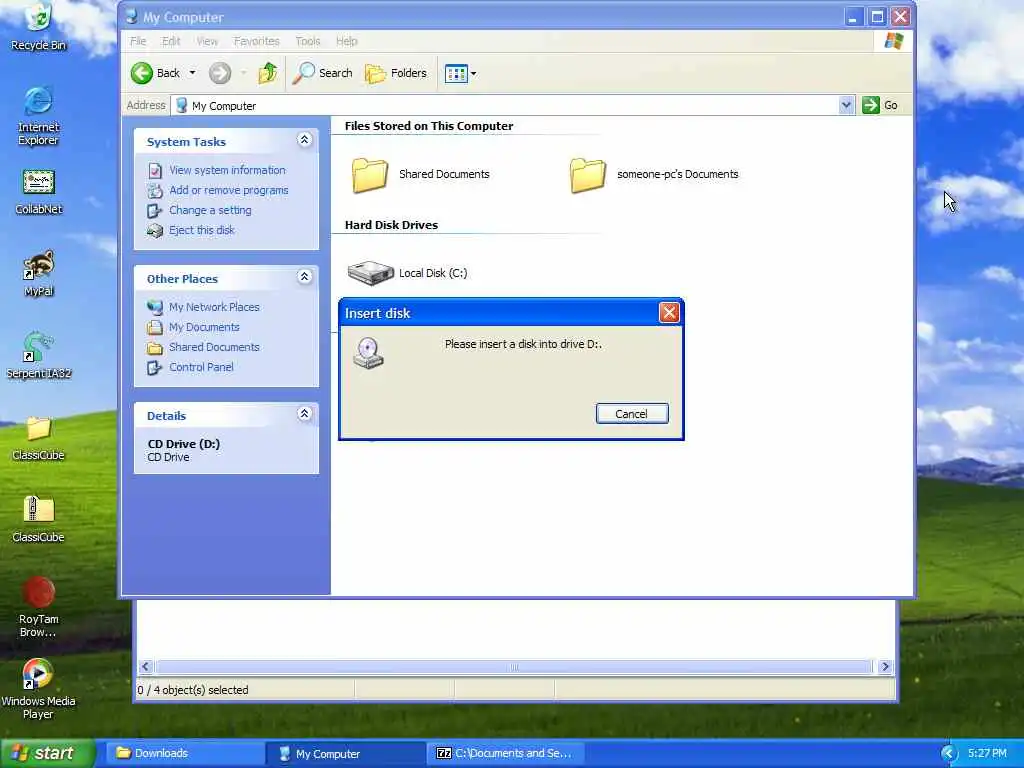Collapse the System Tasks panel
Image resolution: width=1024 pixels, height=768 pixels.
(x=304, y=140)
